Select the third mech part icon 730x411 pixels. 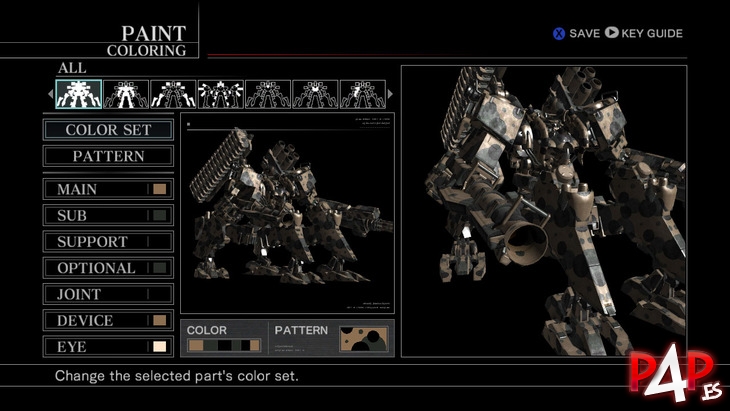(173, 94)
